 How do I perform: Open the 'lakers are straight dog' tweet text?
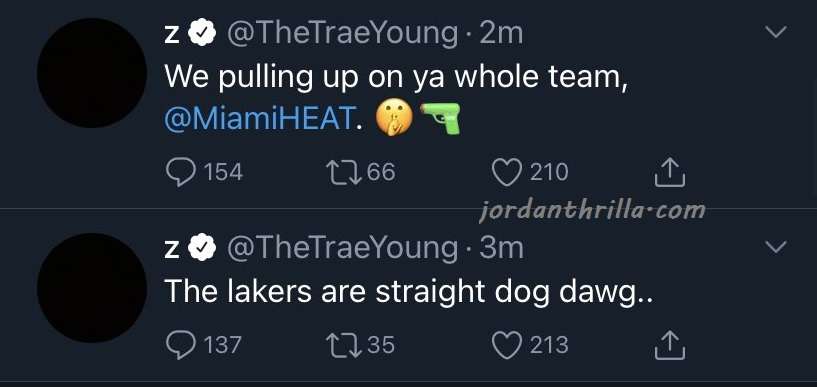coord(408,293)
